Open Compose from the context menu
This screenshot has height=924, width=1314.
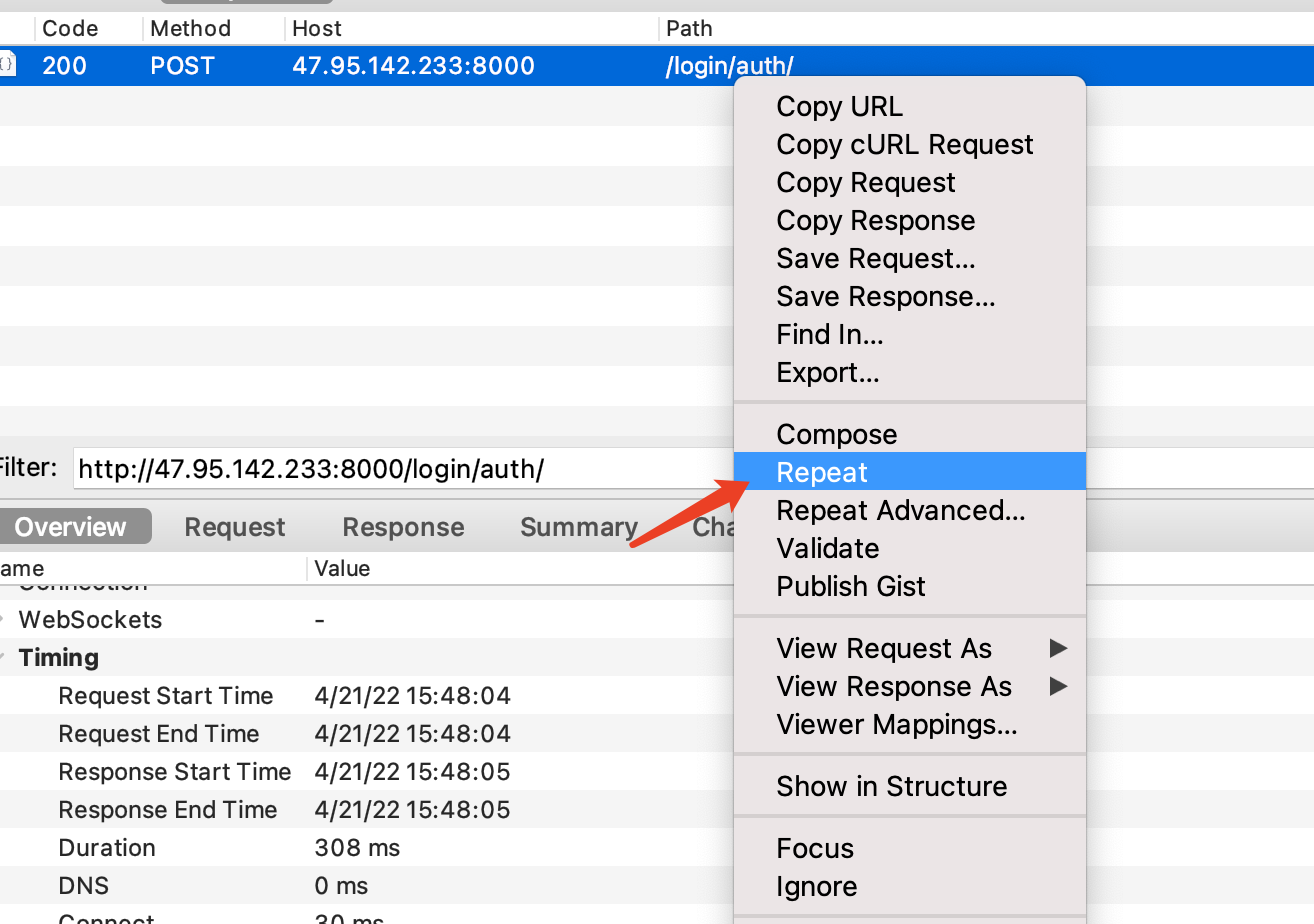click(x=836, y=435)
